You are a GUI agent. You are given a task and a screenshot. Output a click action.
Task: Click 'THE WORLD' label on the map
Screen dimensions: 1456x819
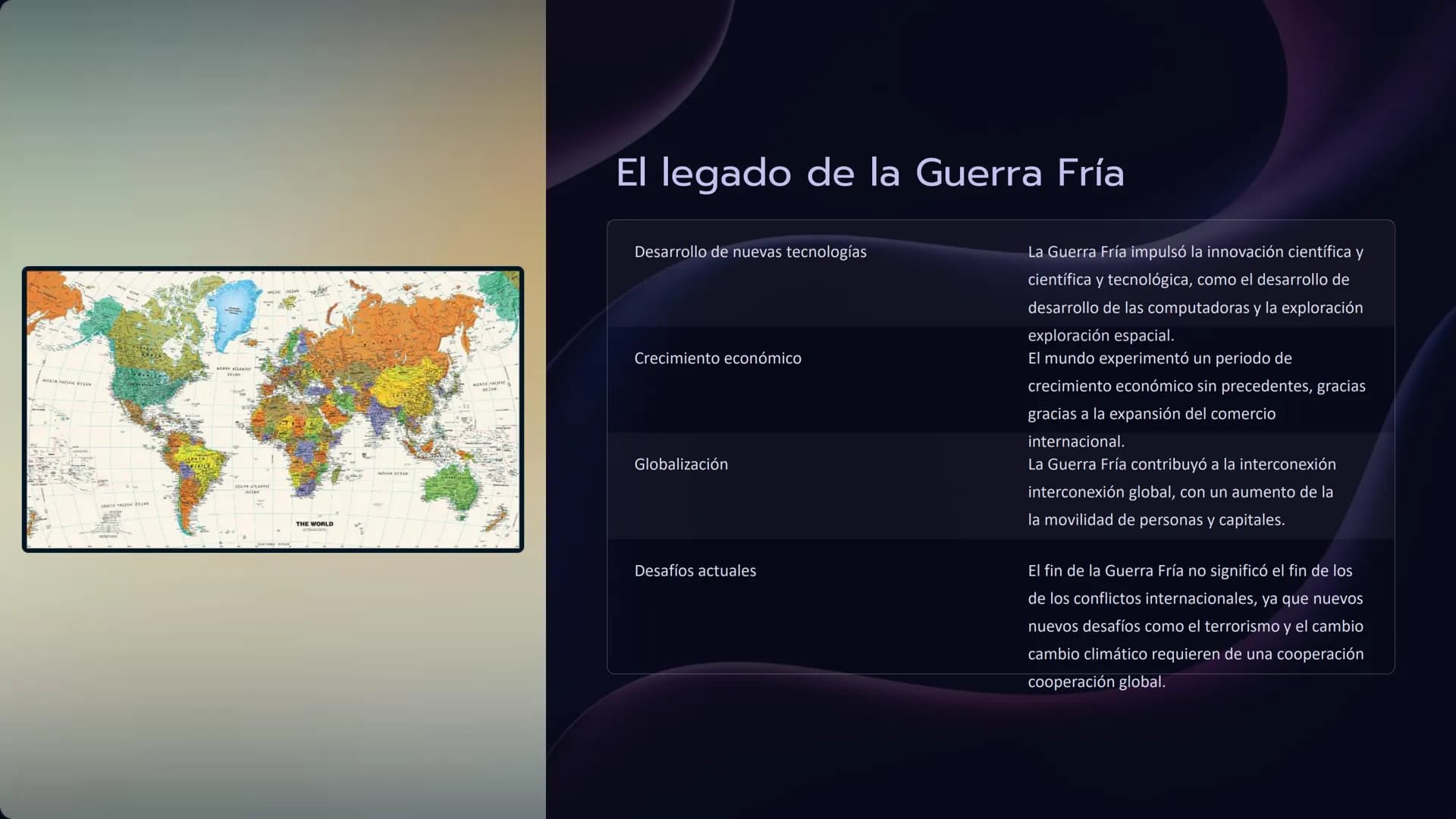pos(314,524)
